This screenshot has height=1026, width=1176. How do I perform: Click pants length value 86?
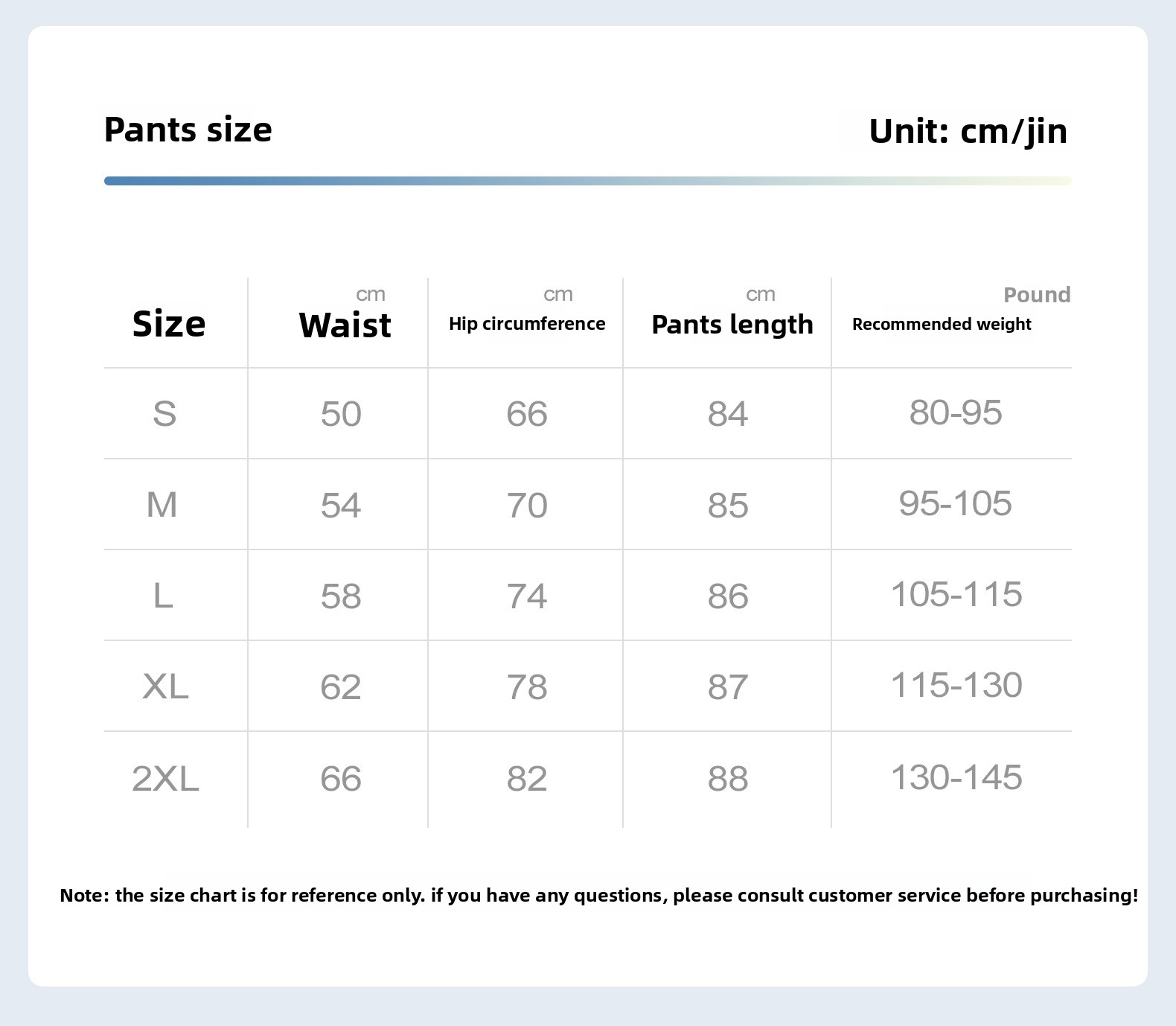click(x=728, y=596)
